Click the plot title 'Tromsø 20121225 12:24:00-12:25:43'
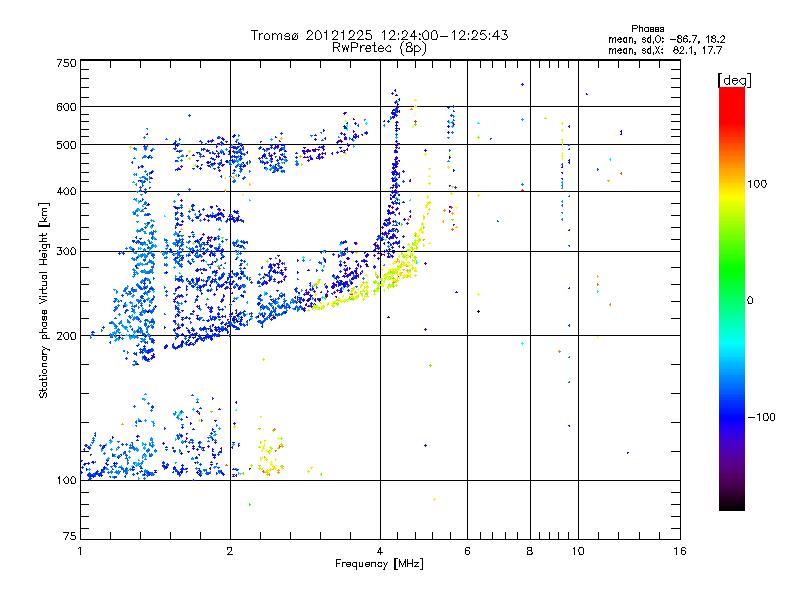The width and height of the screenshot is (800, 600). click(379, 35)
